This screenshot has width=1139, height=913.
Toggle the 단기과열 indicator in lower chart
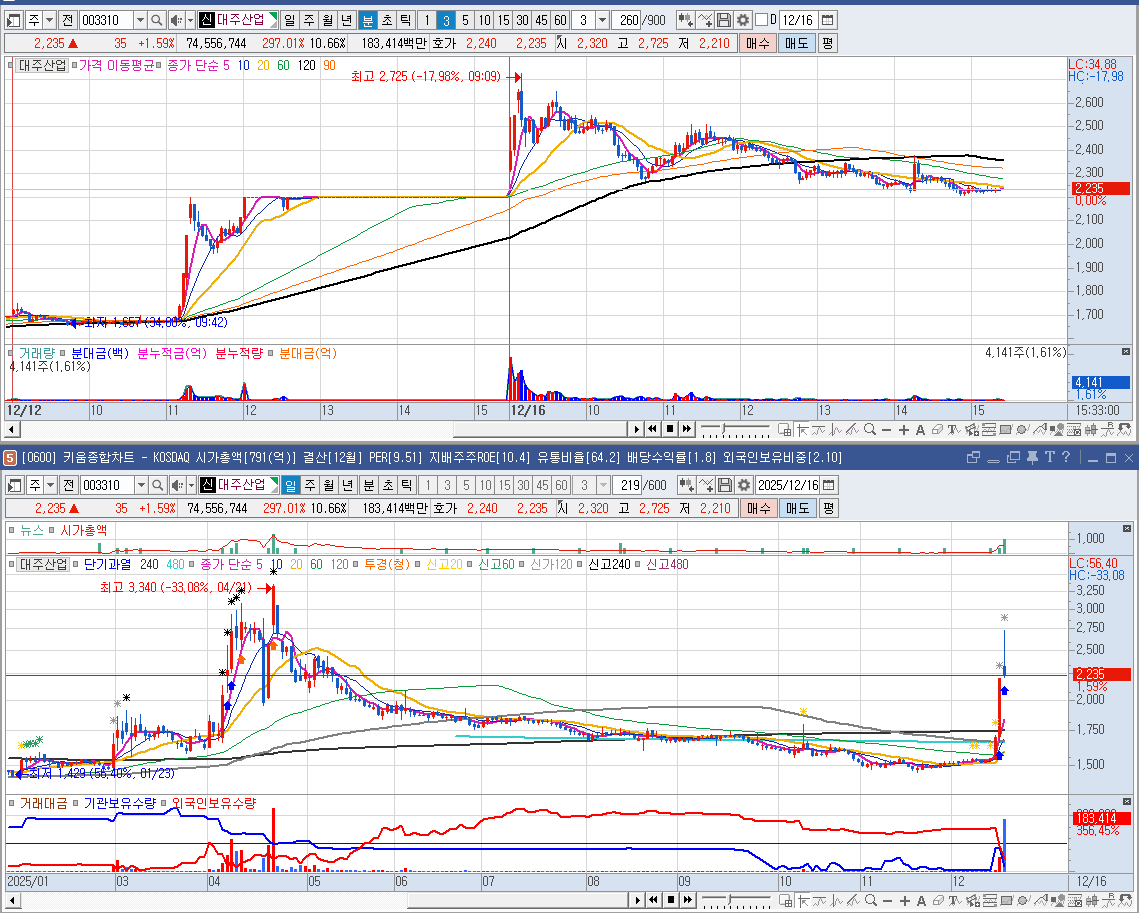(x=76, y=564)
